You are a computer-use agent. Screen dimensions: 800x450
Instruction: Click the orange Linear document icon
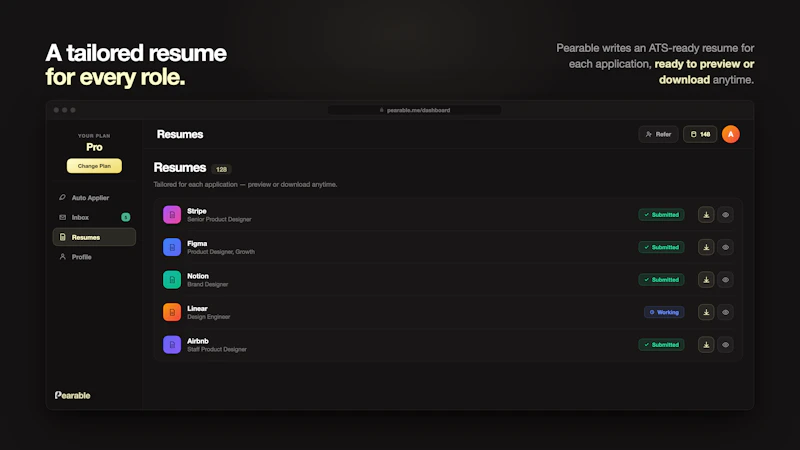(x=172, y=312)
